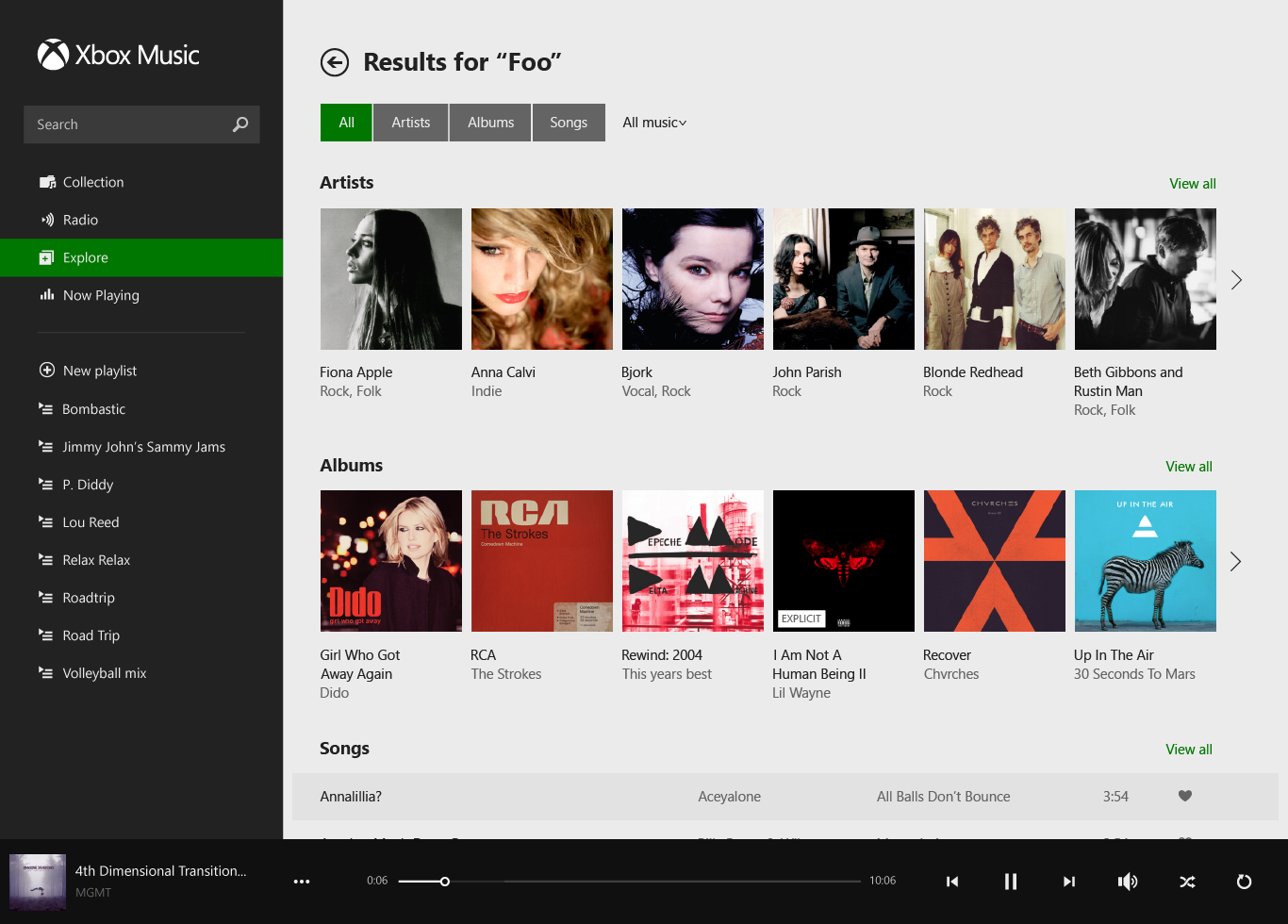This screenshot has height=924, width=1288.
Task: Show more artists with the right chevron
Action: [1236, 280]
